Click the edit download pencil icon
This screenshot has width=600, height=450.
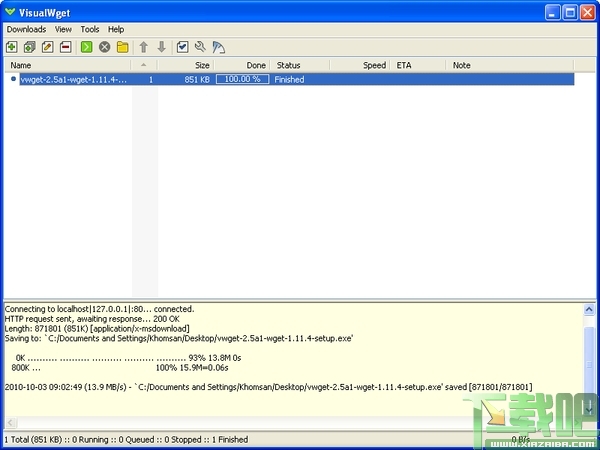click(x=47, y=47)
